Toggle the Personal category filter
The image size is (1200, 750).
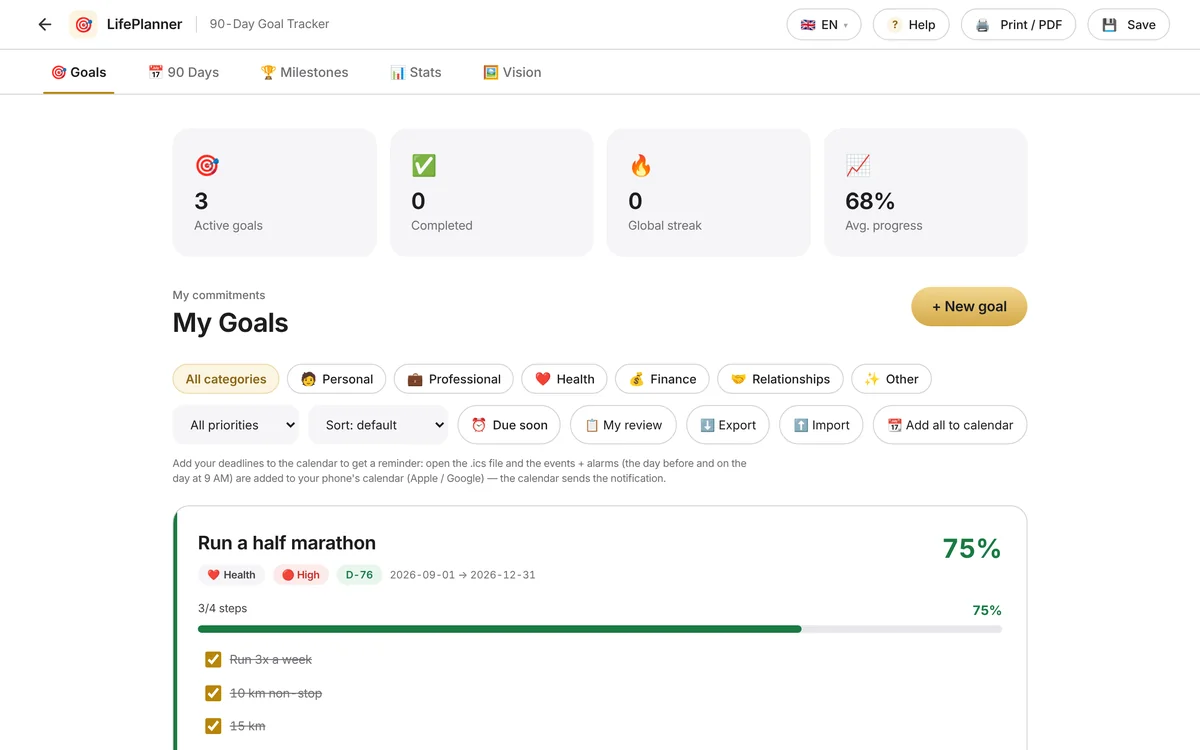pyautogui.click(x=337, y=379)
